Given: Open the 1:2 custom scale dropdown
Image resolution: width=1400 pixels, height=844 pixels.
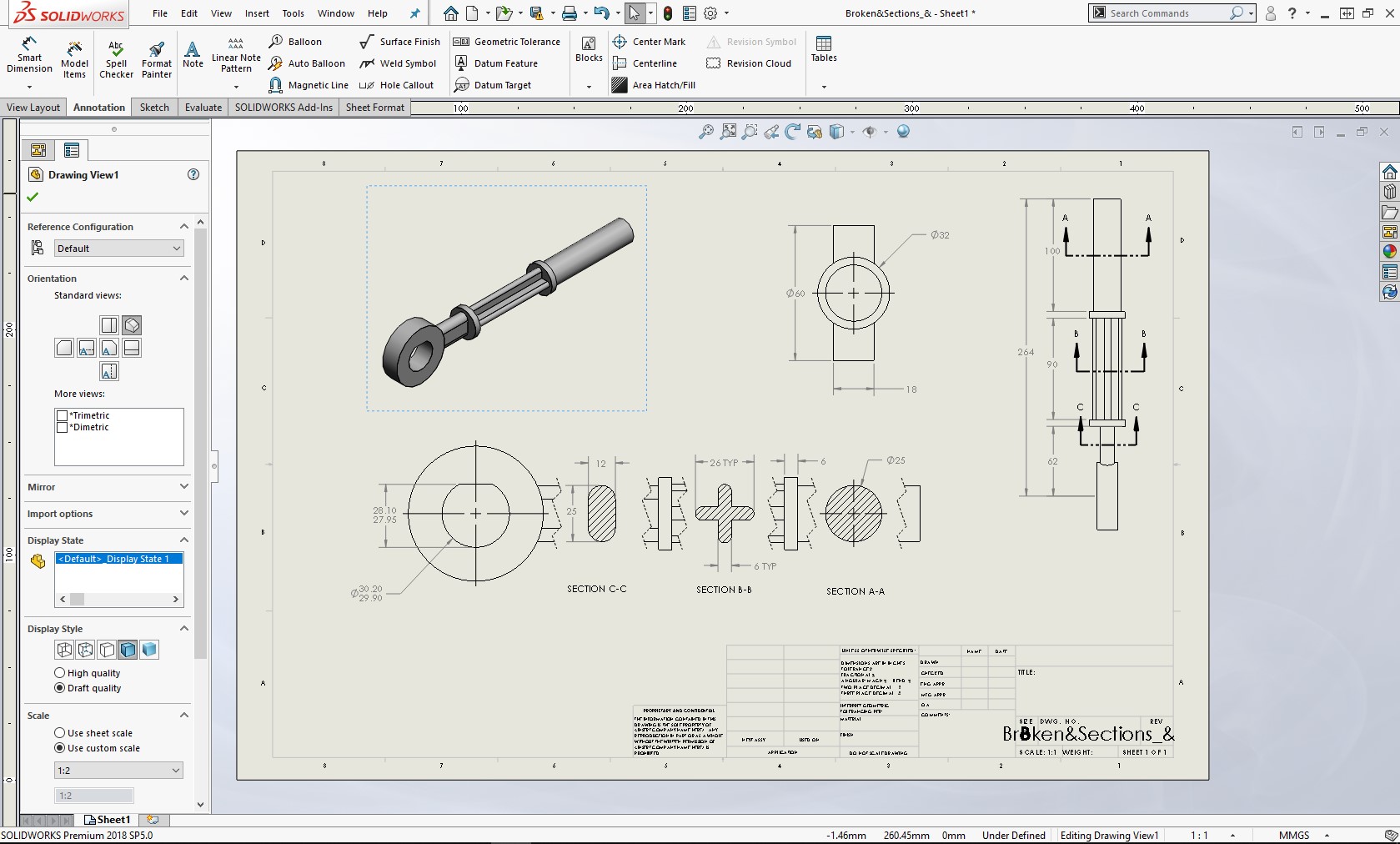Looking at the screenshot, I should point(118,771).
